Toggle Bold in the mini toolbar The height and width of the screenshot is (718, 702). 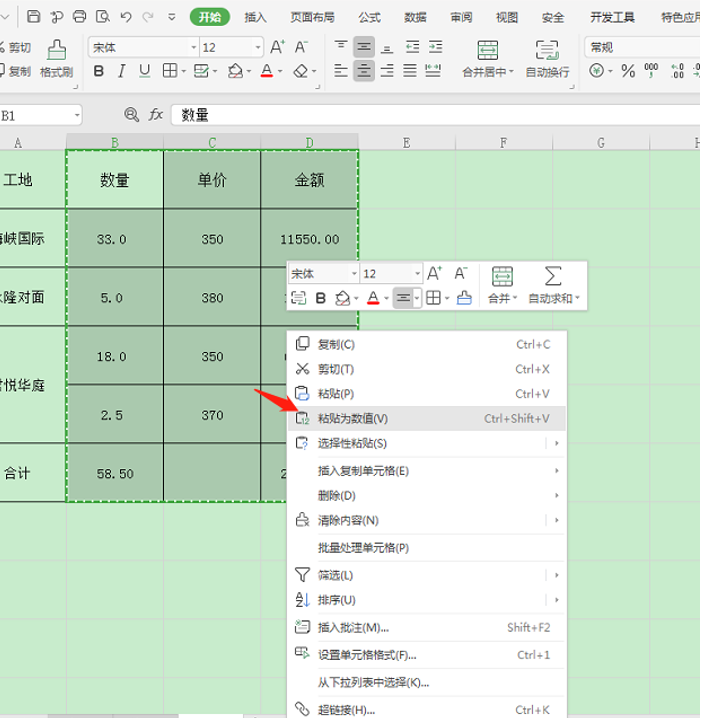pyautogui.click(x=321, y=299)
